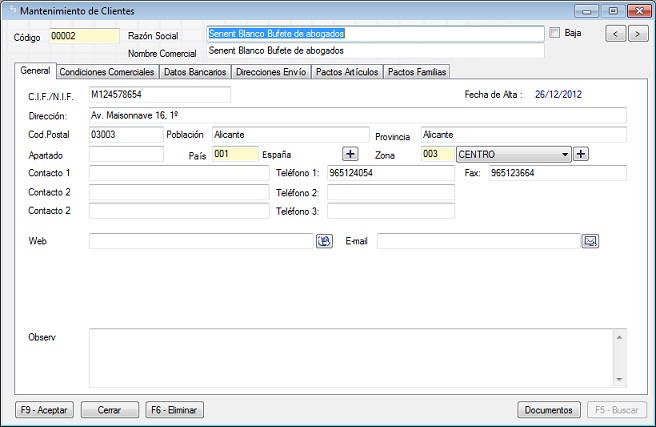Go to previous client record arrow

[x=616, y=34]
